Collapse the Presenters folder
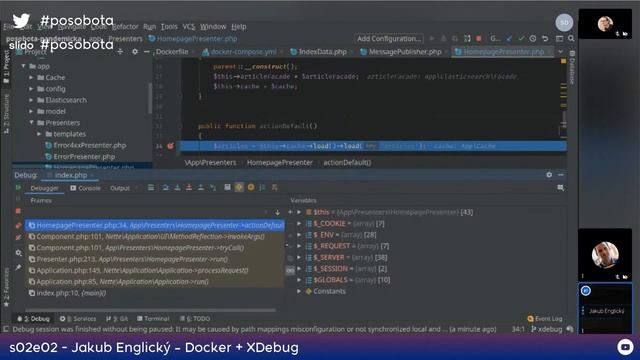Image resolution: width=640 pixels, height=360 pixels. point(31,122)
